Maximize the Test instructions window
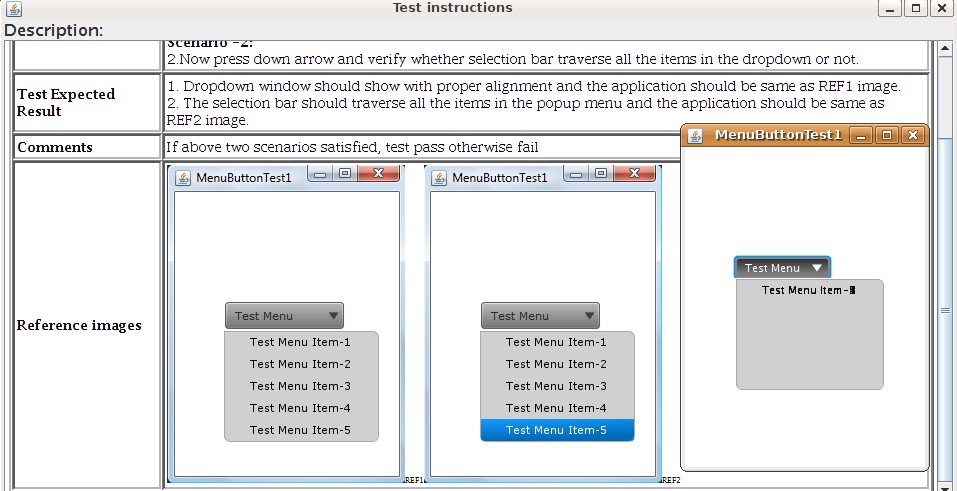The height and width of the screenshot is (491, 957). tap(916, 9)
